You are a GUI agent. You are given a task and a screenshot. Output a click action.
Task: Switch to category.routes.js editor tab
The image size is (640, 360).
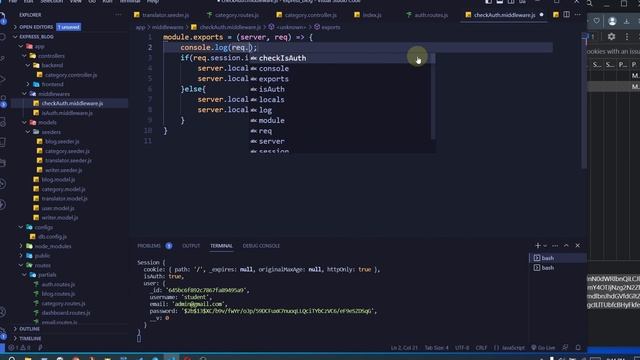[237, 15]
